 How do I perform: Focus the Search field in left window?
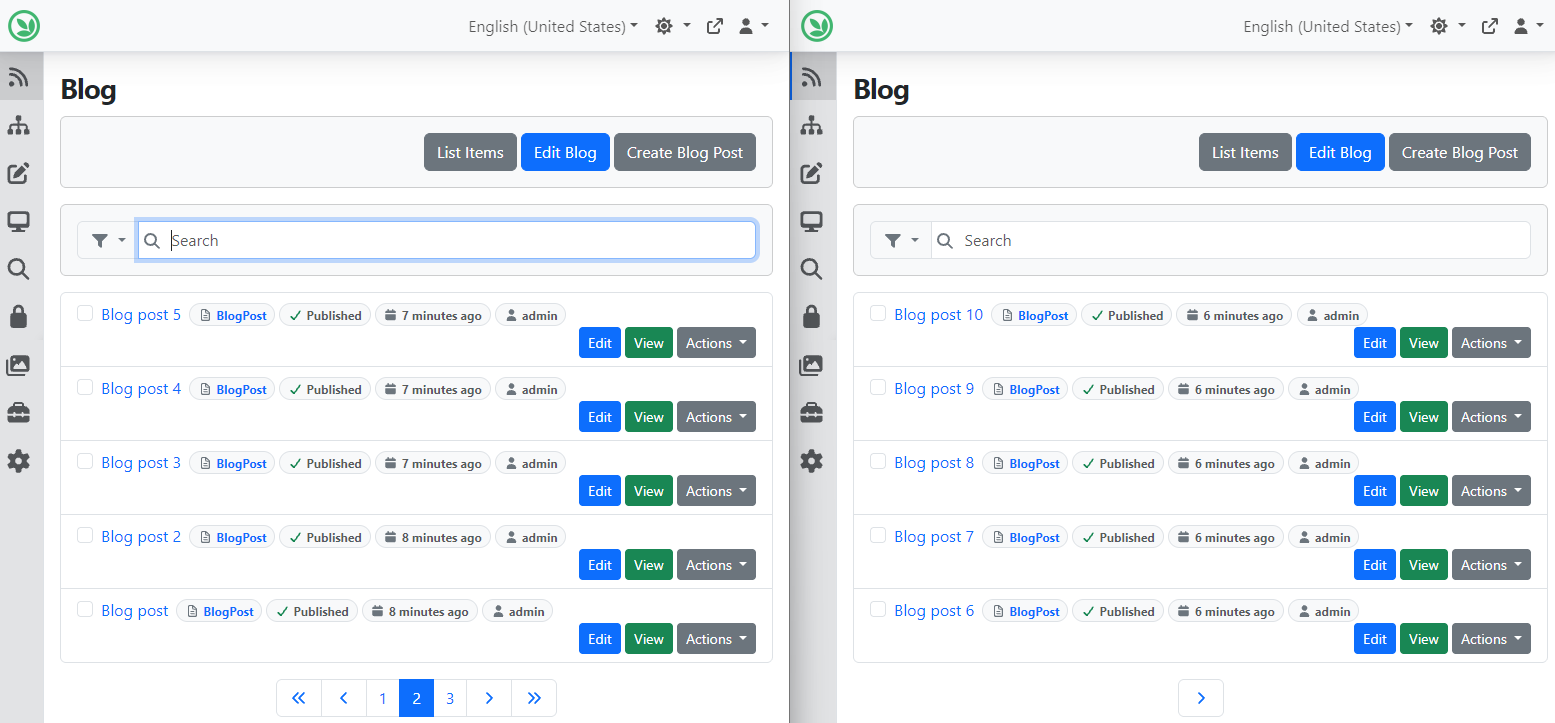click(446, 240)
